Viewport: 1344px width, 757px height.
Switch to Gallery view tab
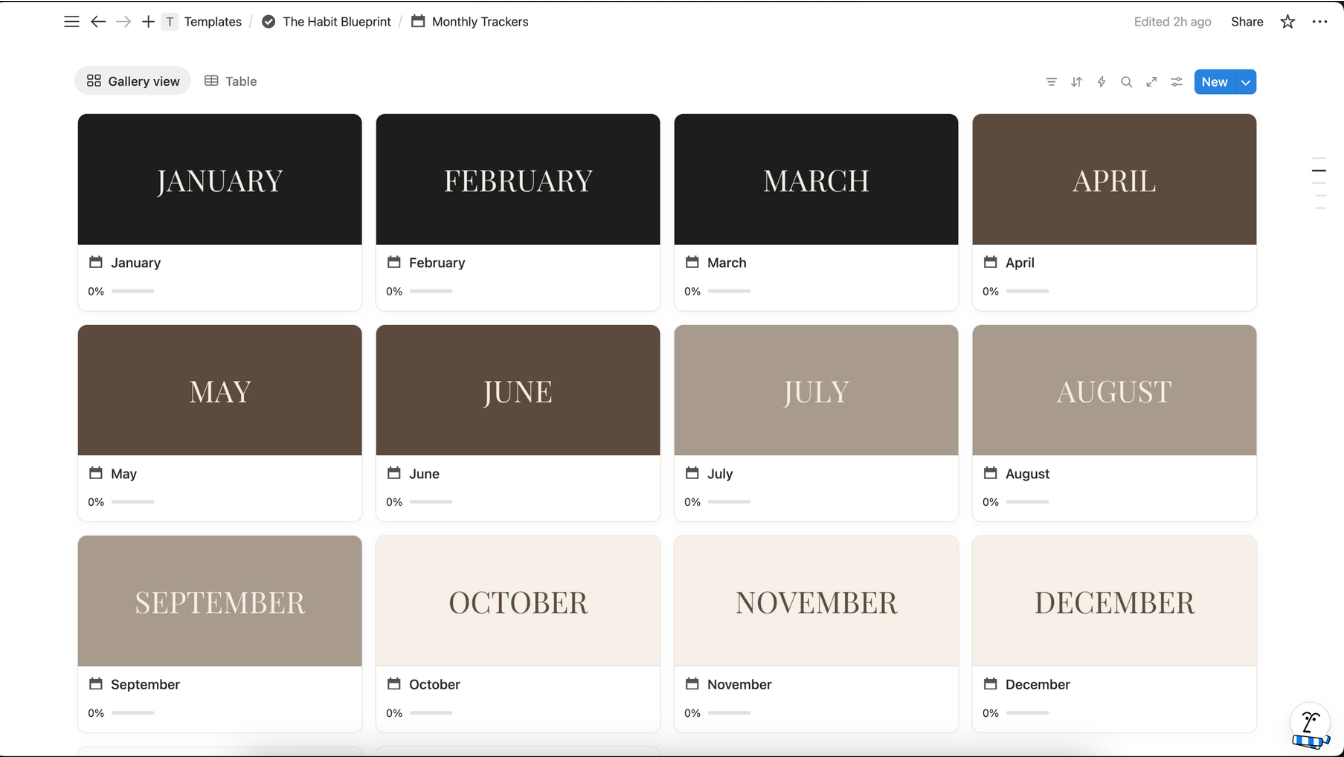133,81
